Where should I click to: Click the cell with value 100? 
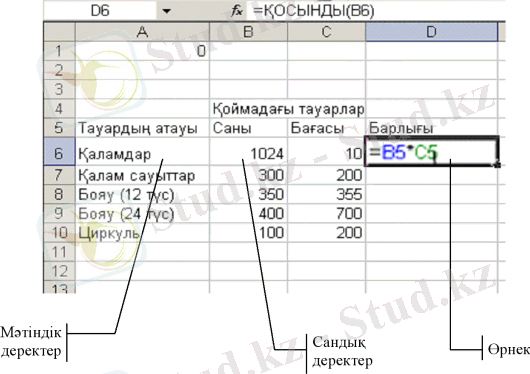click(248, 232)
